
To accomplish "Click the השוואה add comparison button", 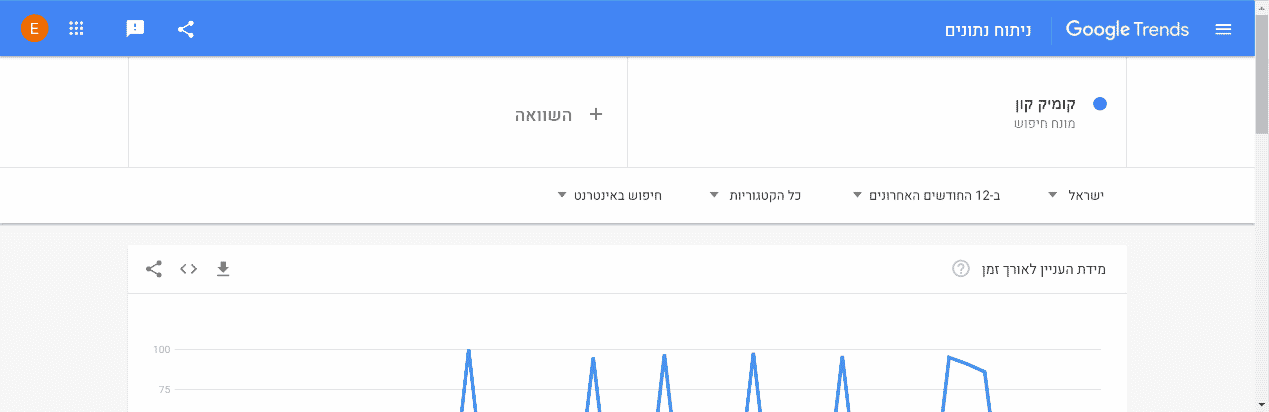I will (543, 115).
